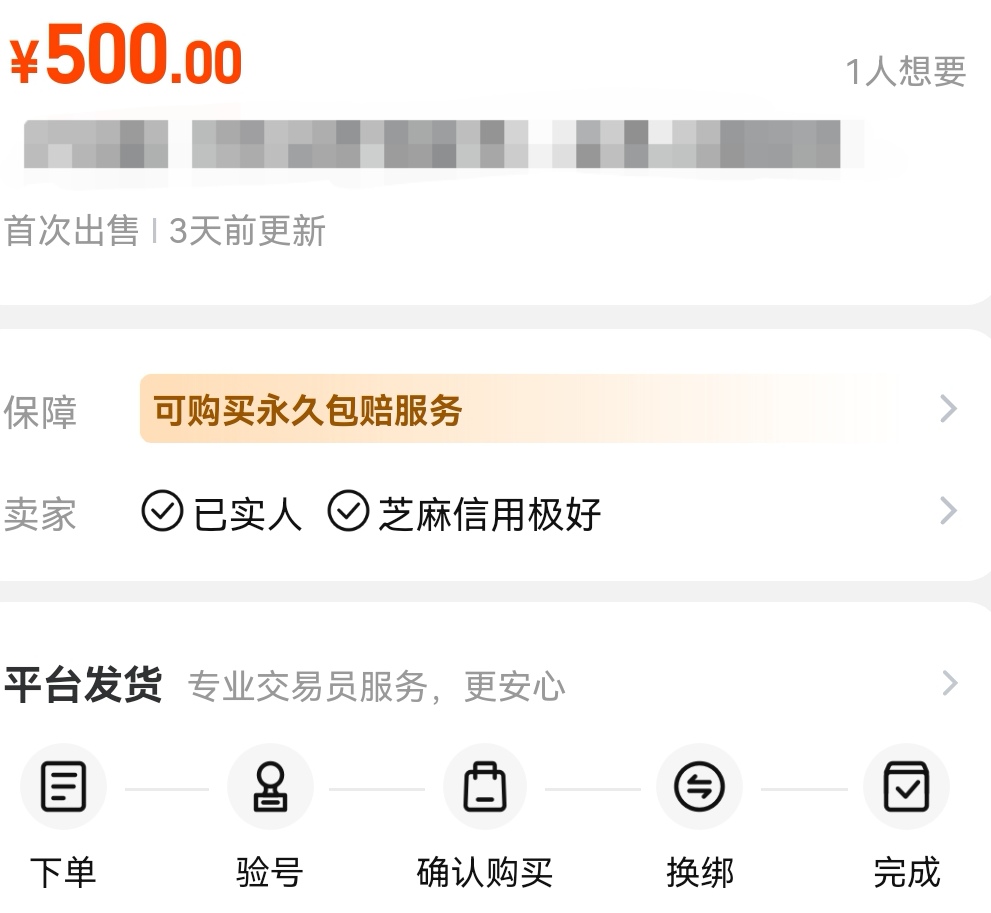This screenshot has width=991, height=913.
Task: Tap the 已实人 verification label
Action: pos(247,514)
